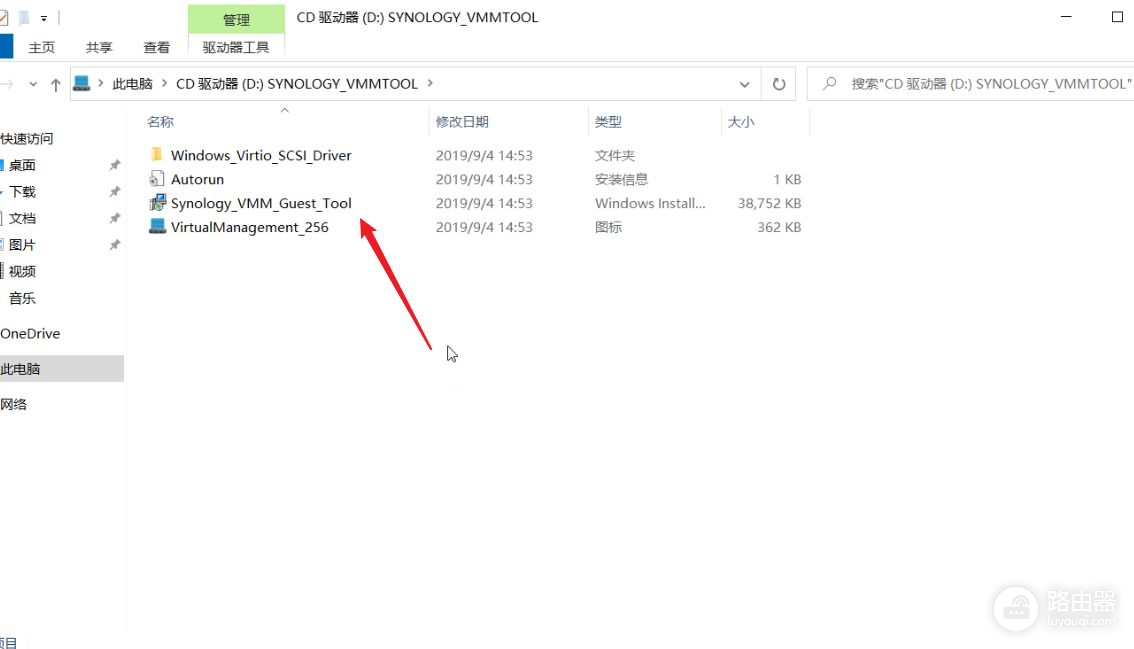Open 桌面 in navigation pane
Viewport: 1134px width, 649px height.
[x=22, y=165]
